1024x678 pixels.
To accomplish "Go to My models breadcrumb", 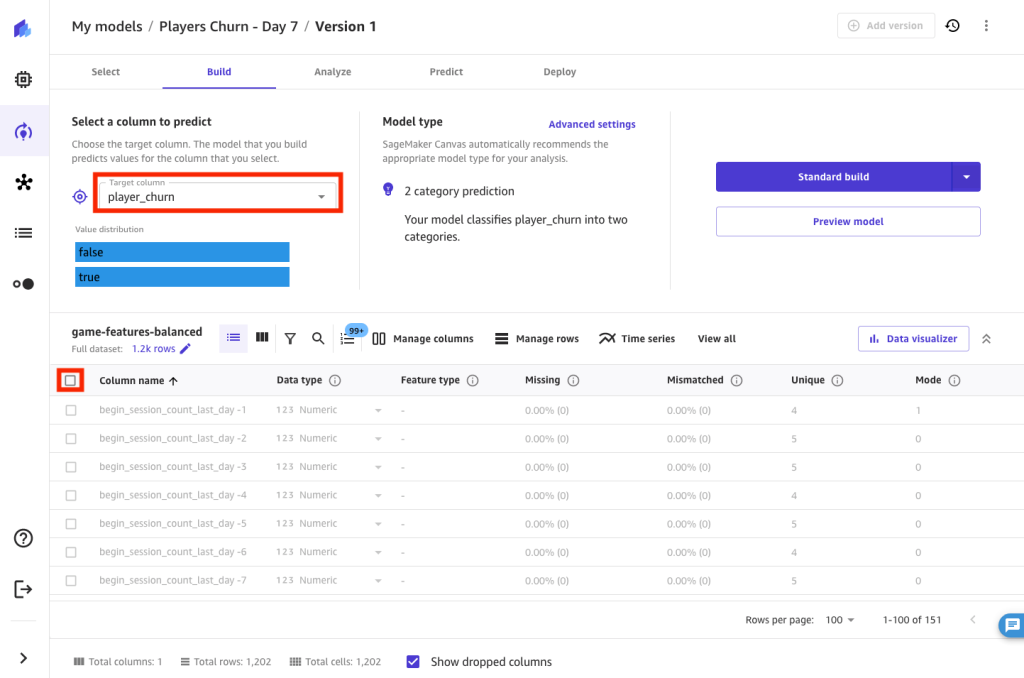I will [x=107, y=26].
